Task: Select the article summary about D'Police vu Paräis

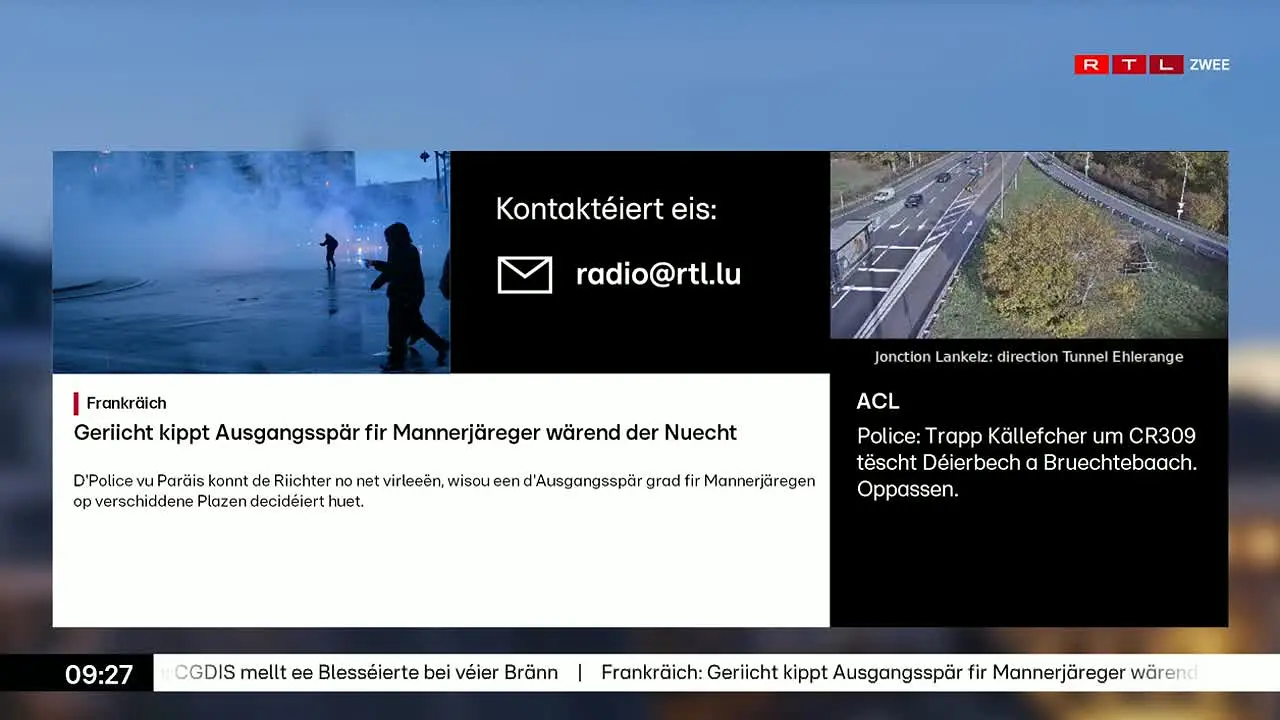Action: tap(444, 491)
